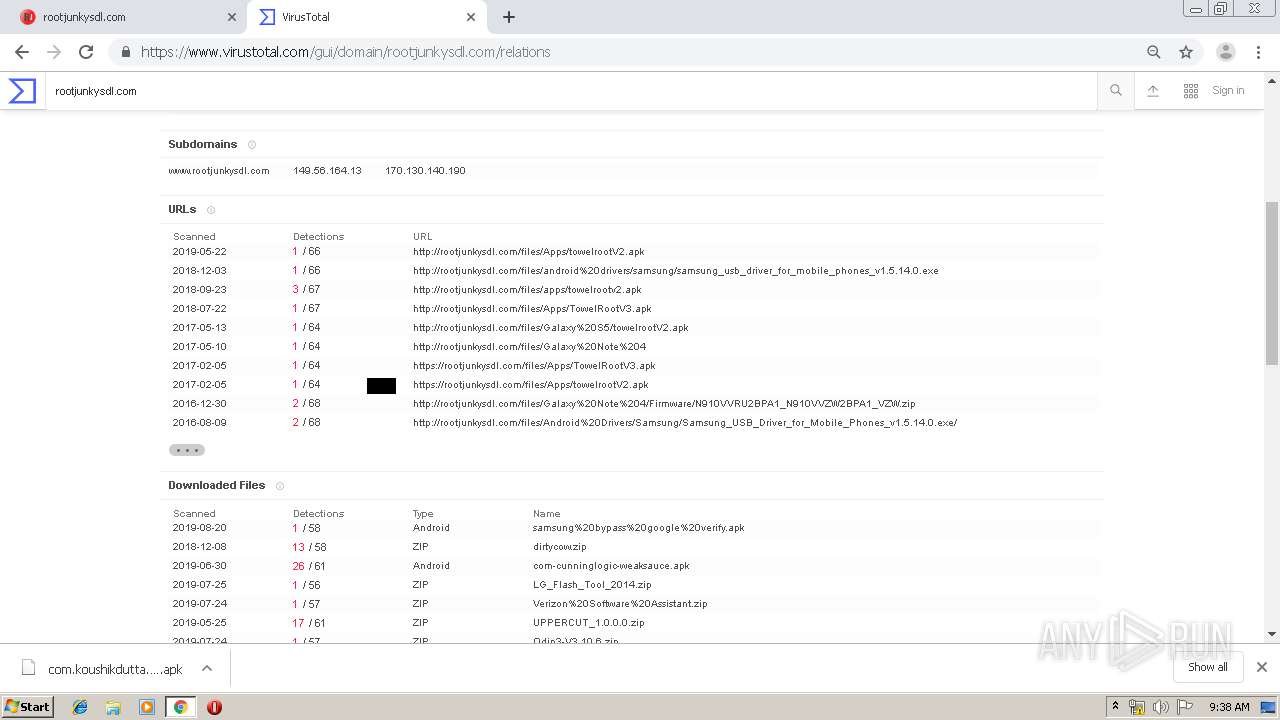This screenshot has width=1280, height=720.
Task: Open Windows Explorer from taskbar
Action: (113, 707)
